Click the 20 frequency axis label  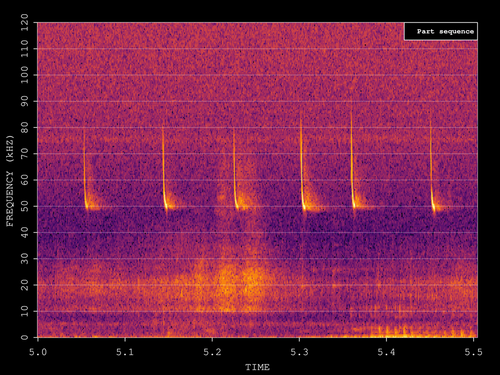(x=25, y=285)
